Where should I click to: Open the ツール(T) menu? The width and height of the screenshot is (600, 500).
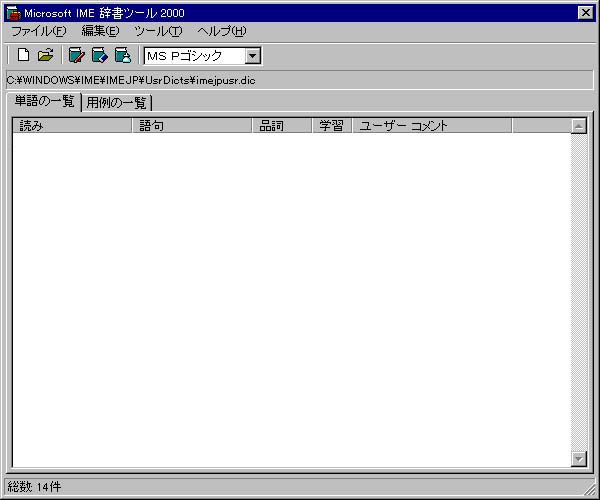coord(158,31)
